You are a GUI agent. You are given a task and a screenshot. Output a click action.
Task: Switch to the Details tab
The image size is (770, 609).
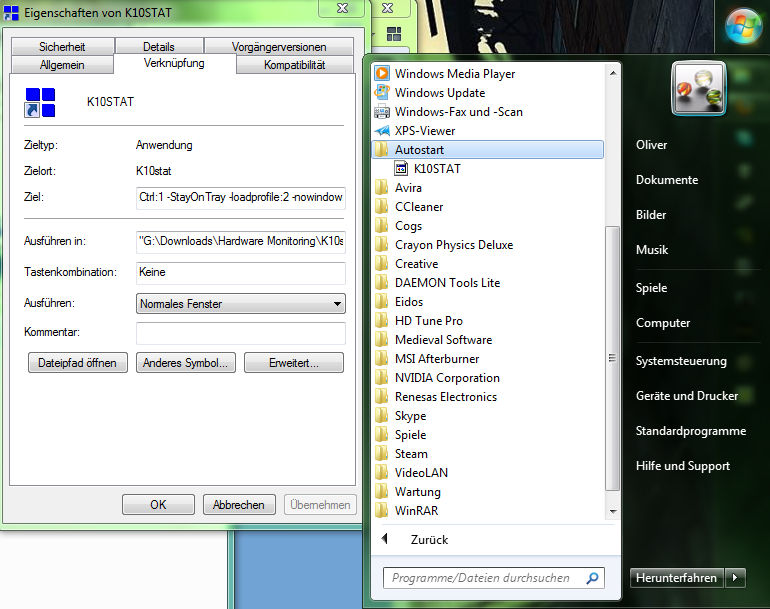point(159,46)
